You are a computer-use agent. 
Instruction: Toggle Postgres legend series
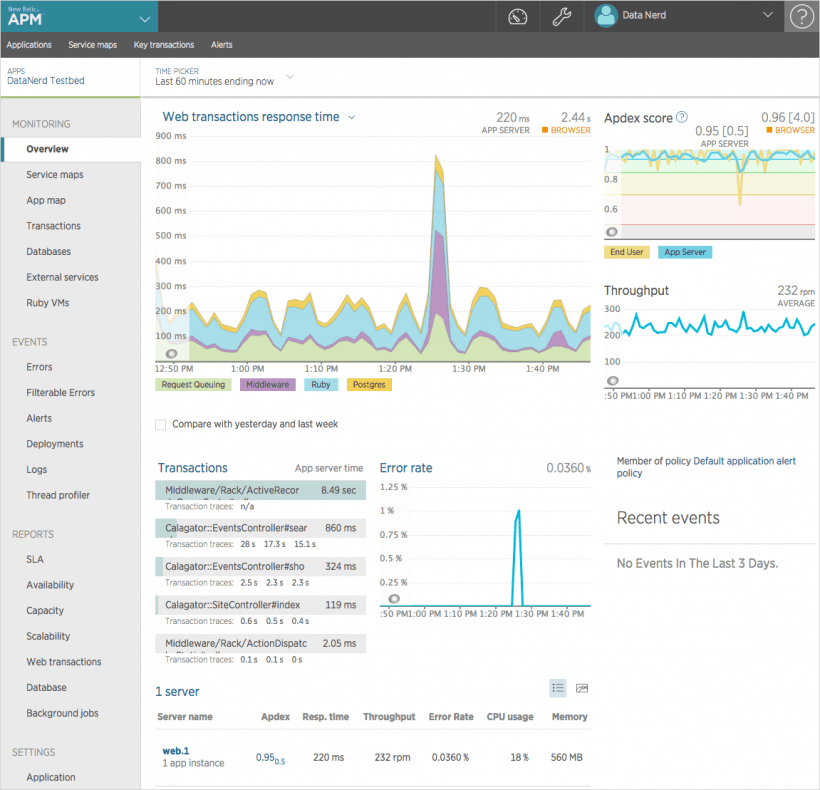pos(369,385)
